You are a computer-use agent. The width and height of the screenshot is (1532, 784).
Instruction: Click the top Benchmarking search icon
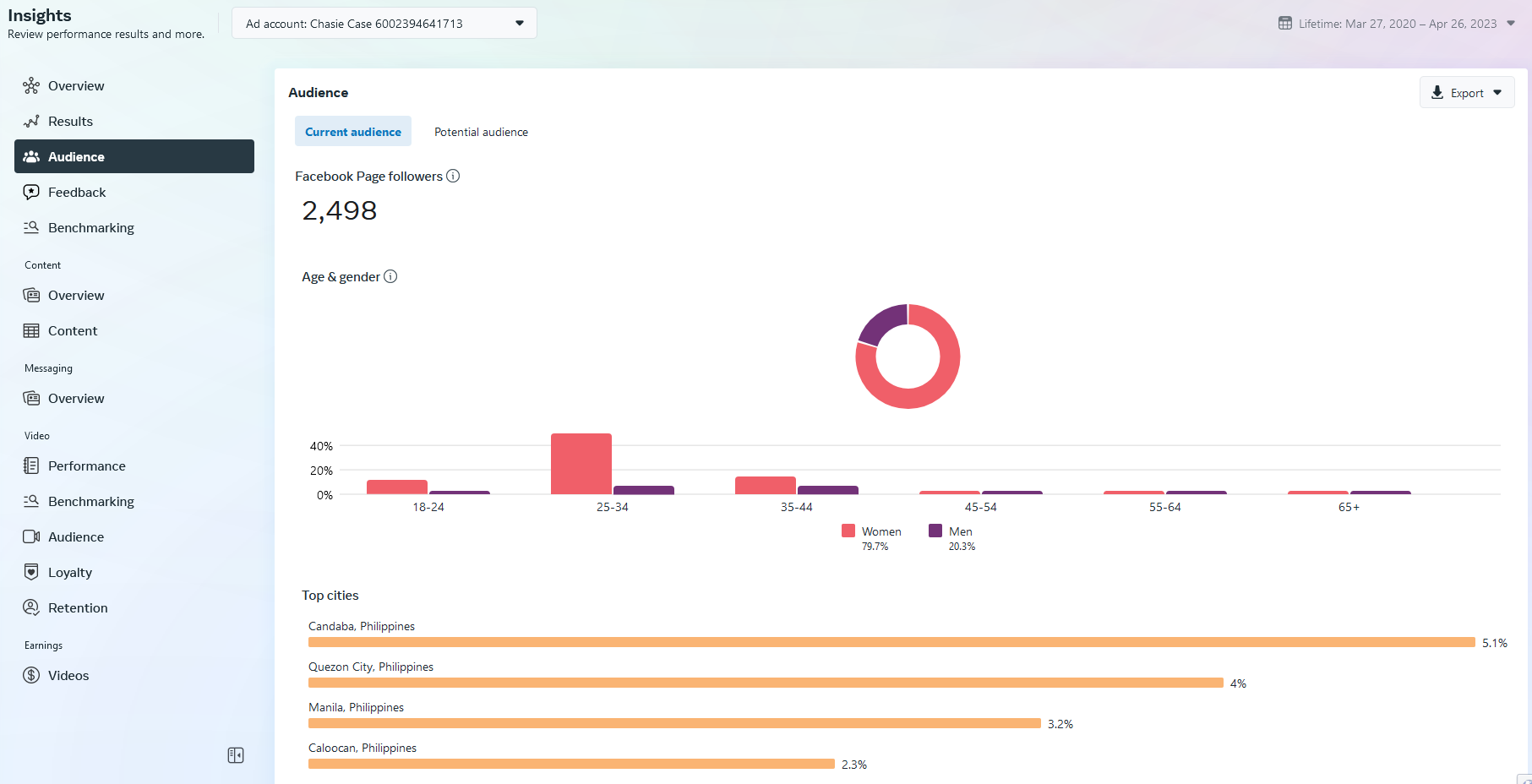(31, 227)
